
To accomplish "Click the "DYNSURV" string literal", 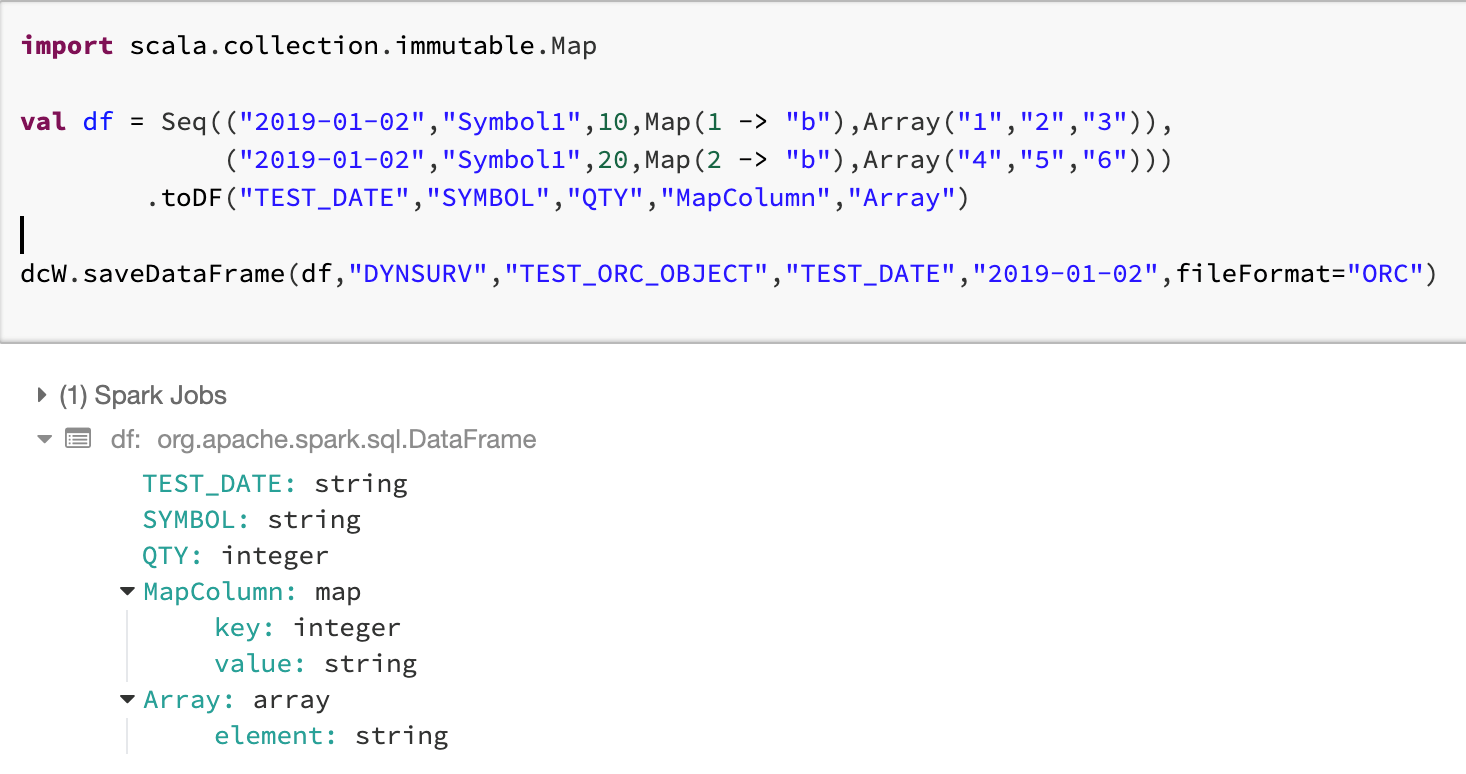I will (421, 273).
